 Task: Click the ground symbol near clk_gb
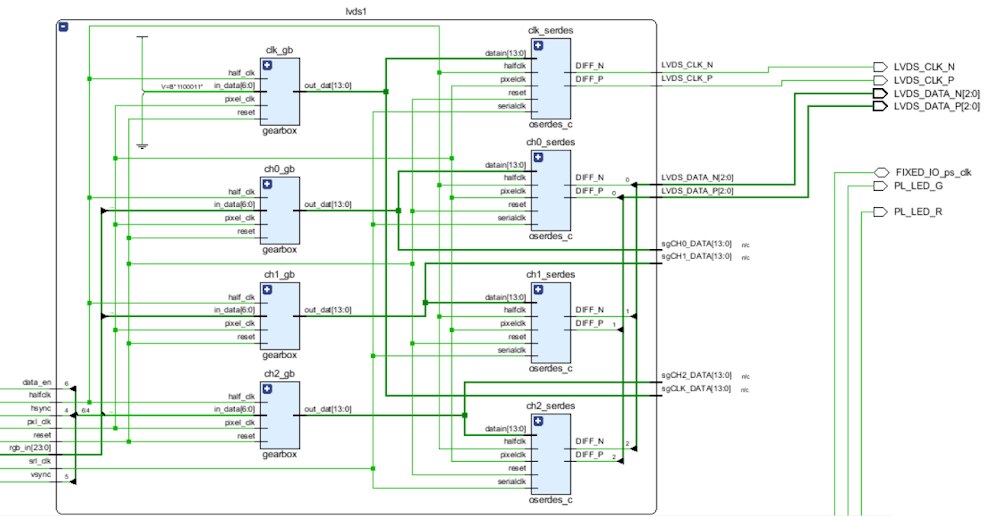[143, 146]
